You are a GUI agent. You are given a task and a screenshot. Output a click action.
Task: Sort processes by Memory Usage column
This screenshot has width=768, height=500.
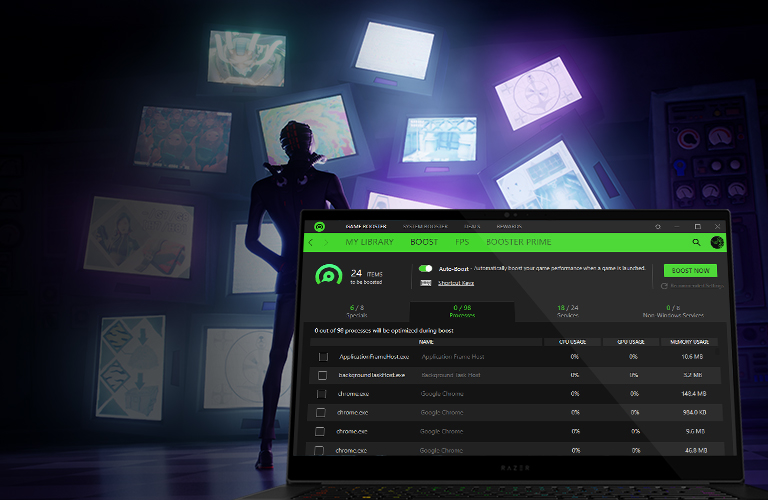pos(687,341)
